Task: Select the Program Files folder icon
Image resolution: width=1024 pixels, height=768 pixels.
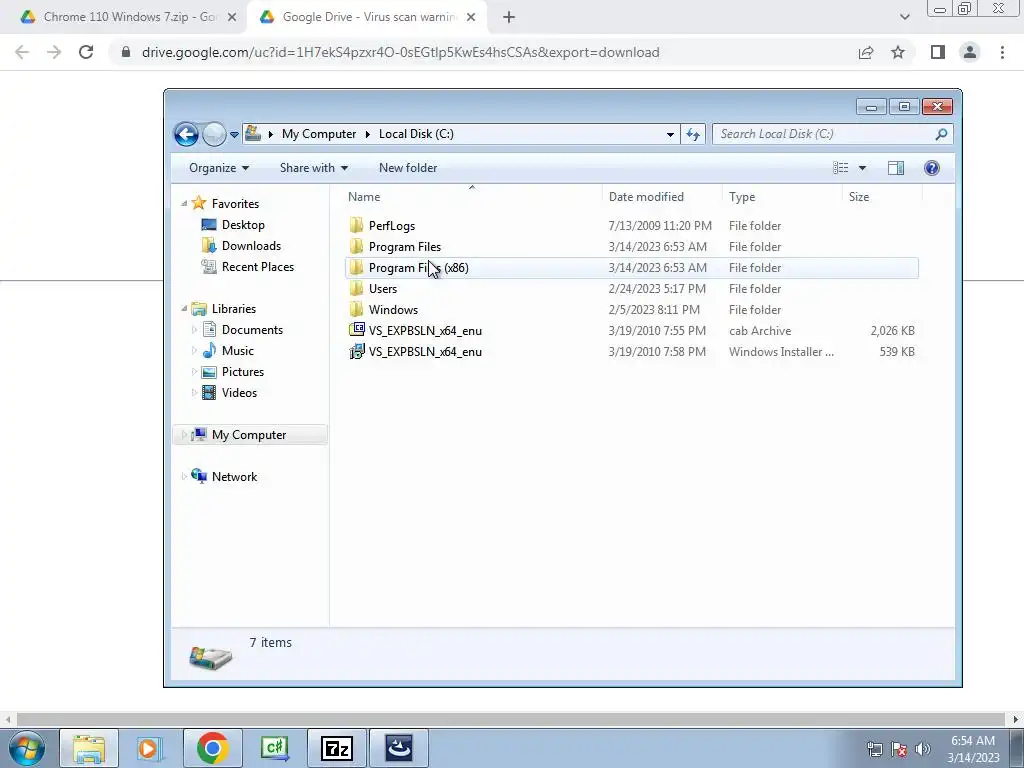Action: [356, 246]
